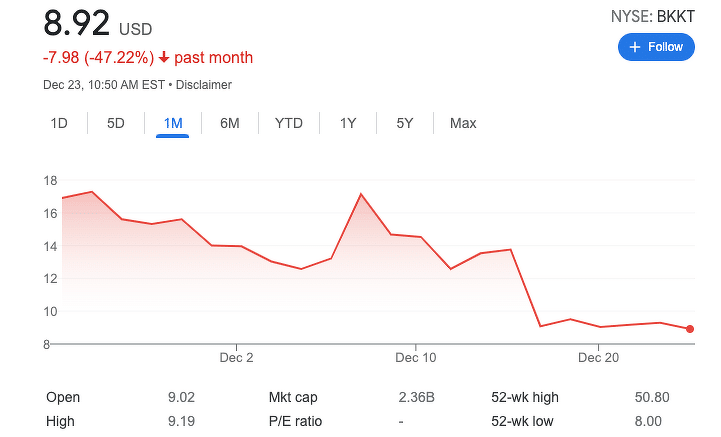Switch to the 1D time range tab
The image size is (721, 437).
click(x=59, y=123)
